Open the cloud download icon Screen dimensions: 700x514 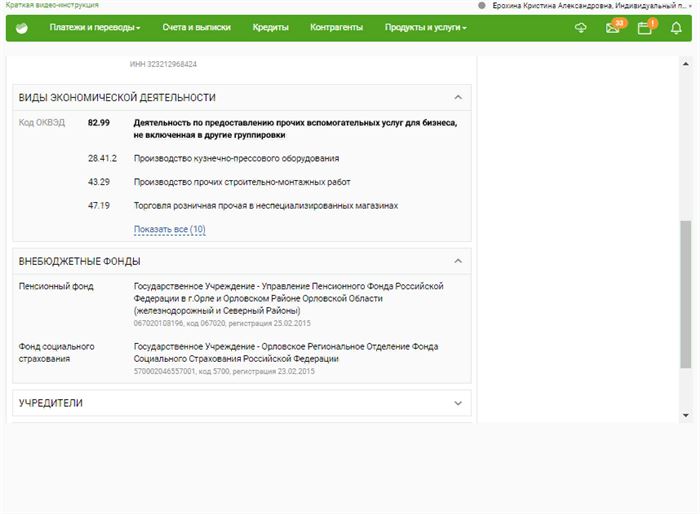[x=580, y=28]
